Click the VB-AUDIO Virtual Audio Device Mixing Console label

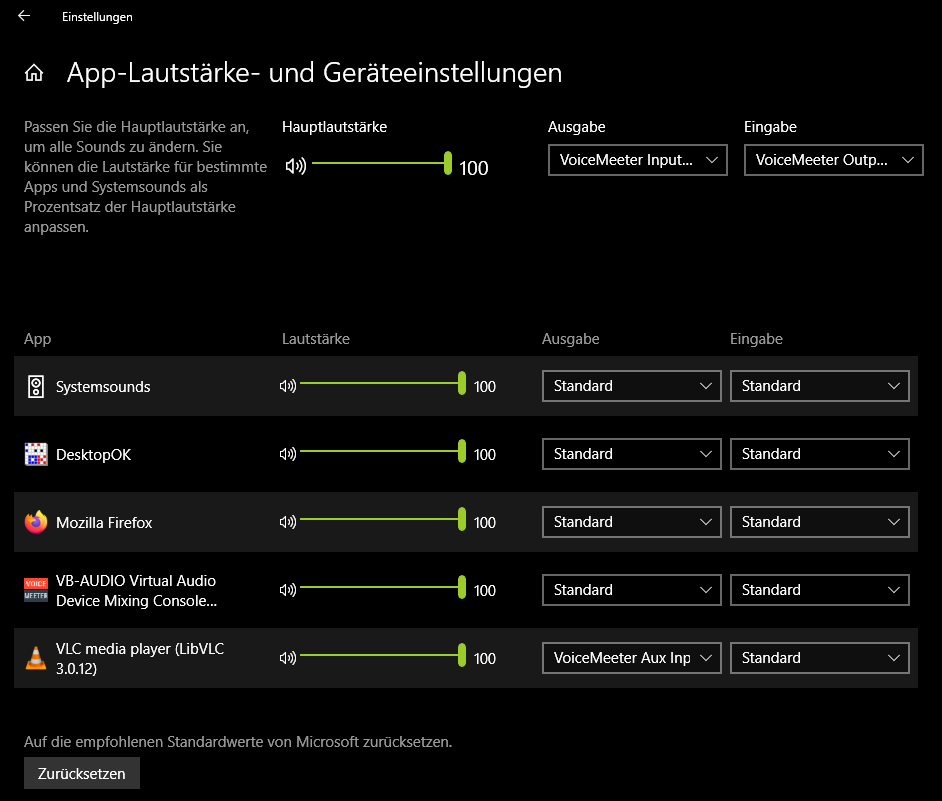pyautogui.click(x=136, y=590)
